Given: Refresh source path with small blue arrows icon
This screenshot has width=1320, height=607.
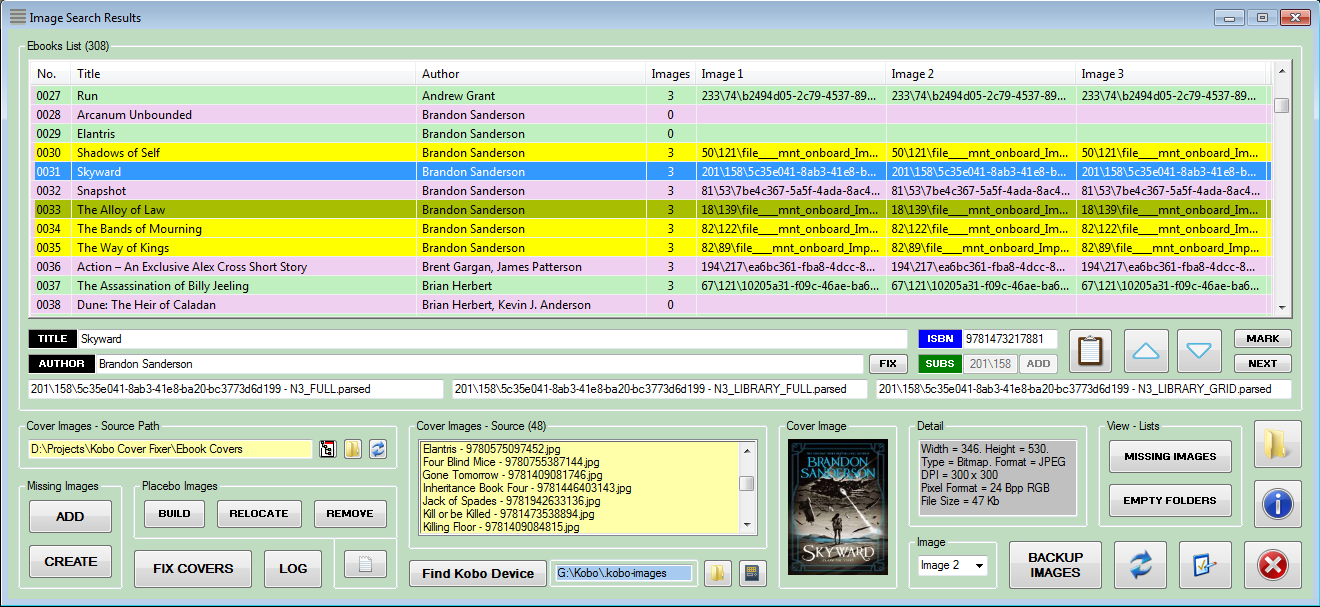Looking at the screenshot, I should (378, 449).
